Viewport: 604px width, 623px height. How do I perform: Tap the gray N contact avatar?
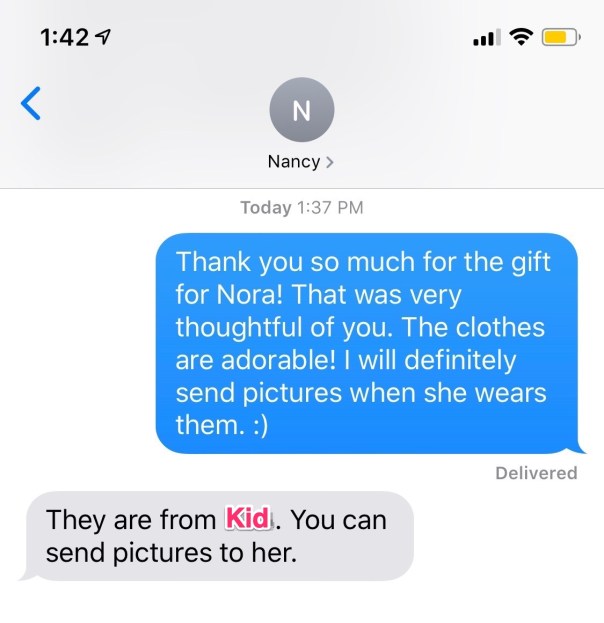[x=302, y=110]
